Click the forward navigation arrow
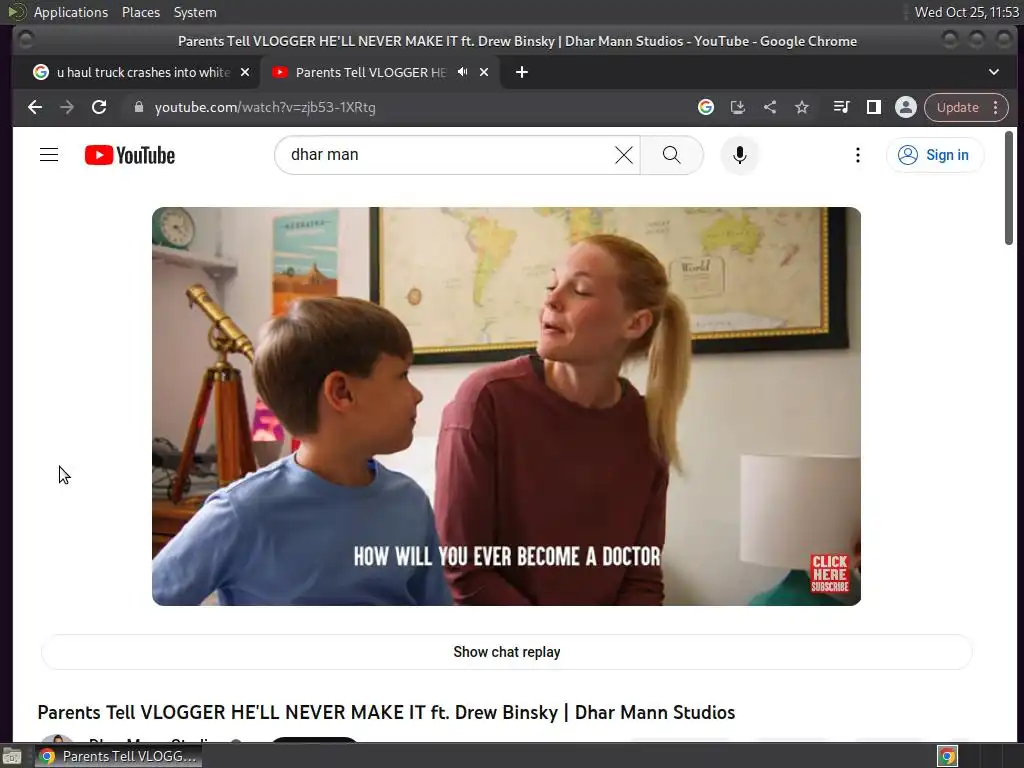This screenshot has height=768, width=1024. pyautogui.click(x=67, y=107)
